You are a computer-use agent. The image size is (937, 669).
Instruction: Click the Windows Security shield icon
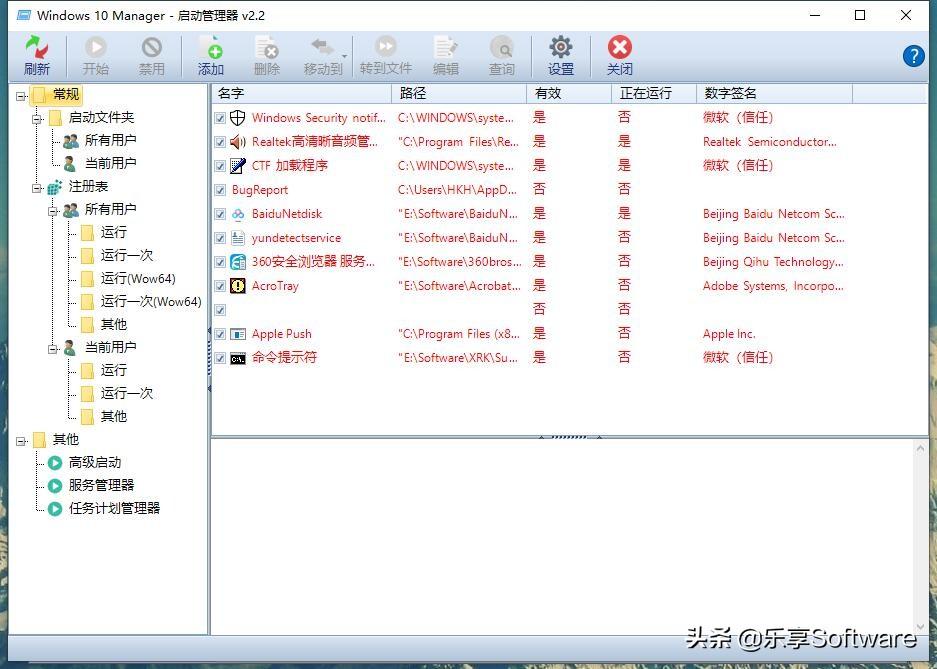tap(238, 118)
